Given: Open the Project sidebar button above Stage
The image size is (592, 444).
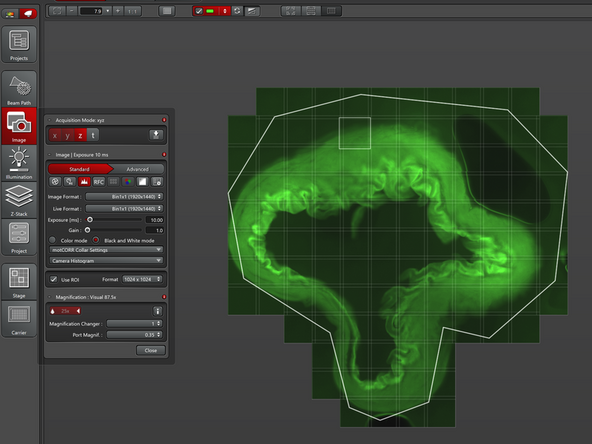Looking at the screenshot, I should (x=19, y=237).
